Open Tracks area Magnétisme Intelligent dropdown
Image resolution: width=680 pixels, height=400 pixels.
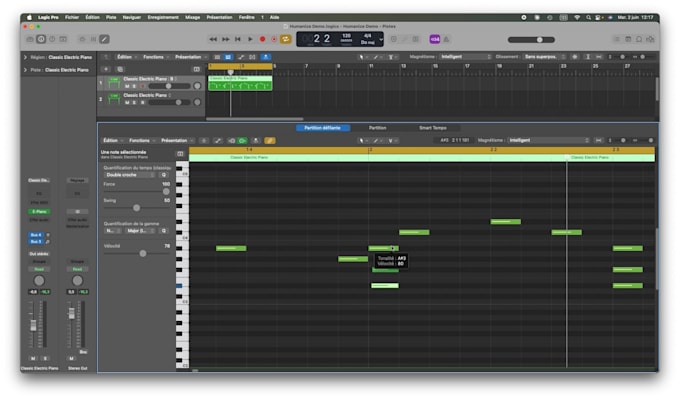tap(466, 57)
